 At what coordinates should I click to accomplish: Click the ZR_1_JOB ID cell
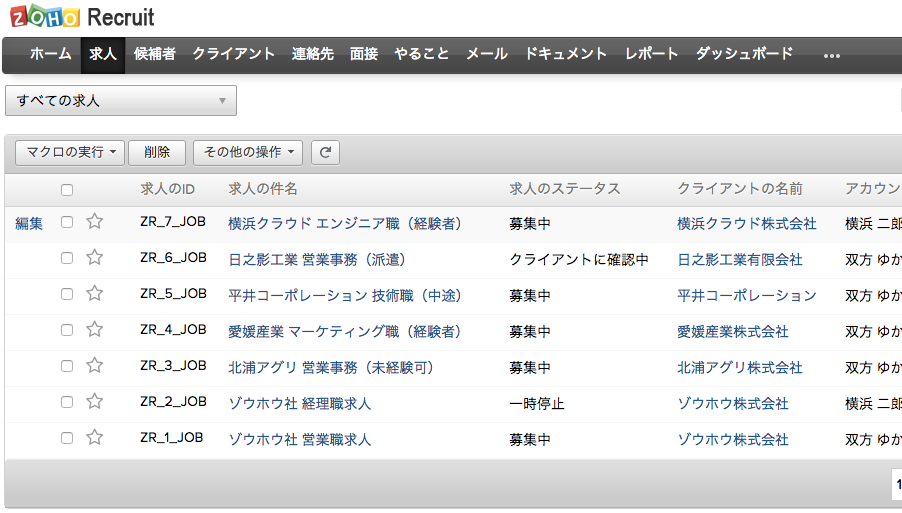[171, 438]
